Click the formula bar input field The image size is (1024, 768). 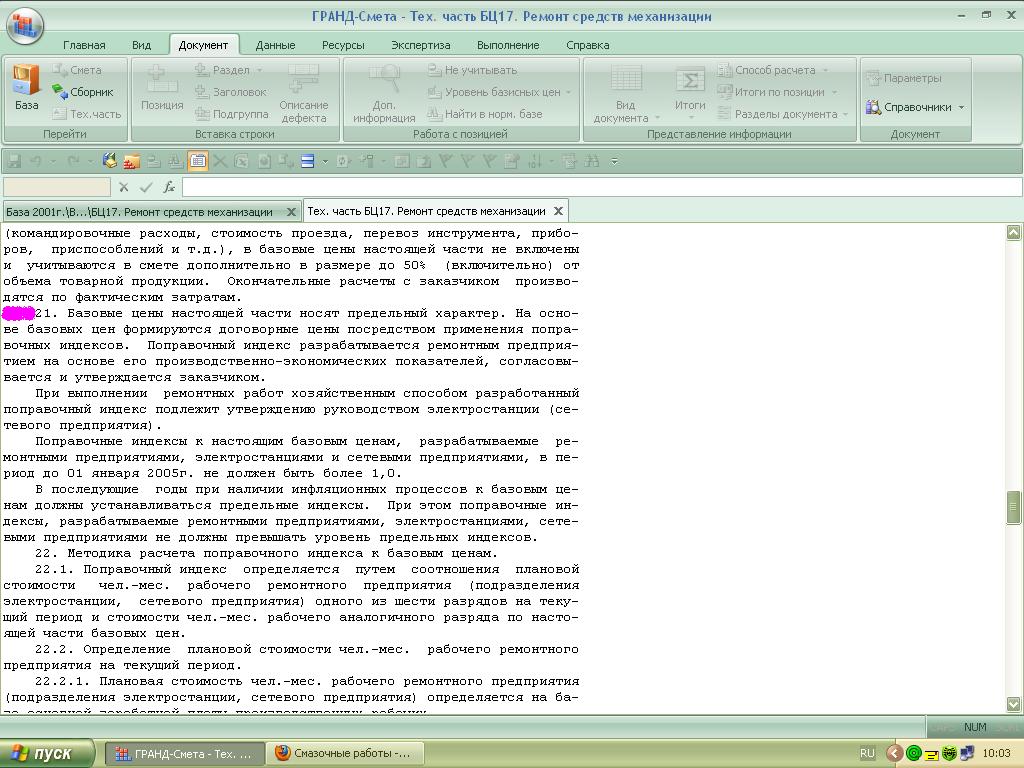[x=600, y=187]
